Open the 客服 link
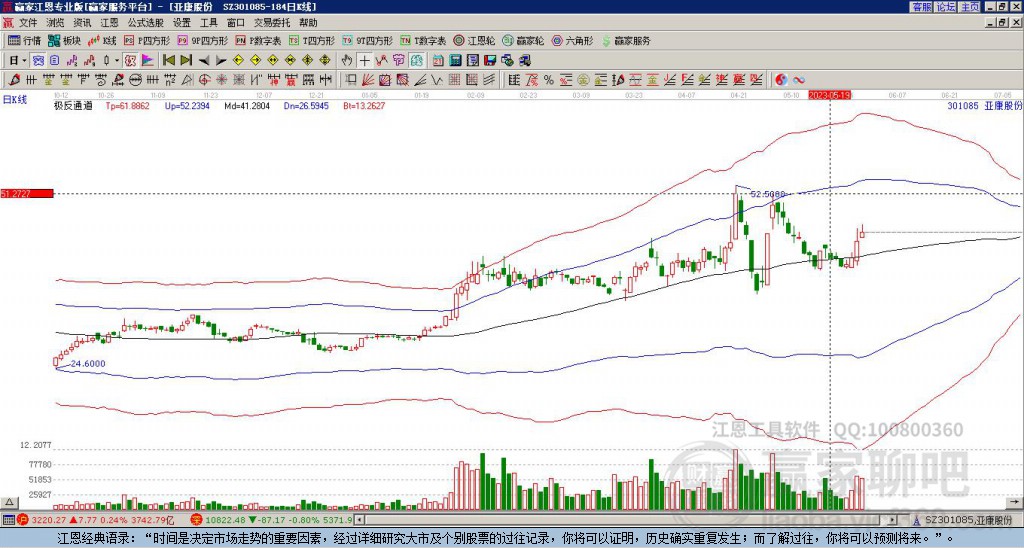1024x548 pixels. pyautogui.click(x=922, y=7)
